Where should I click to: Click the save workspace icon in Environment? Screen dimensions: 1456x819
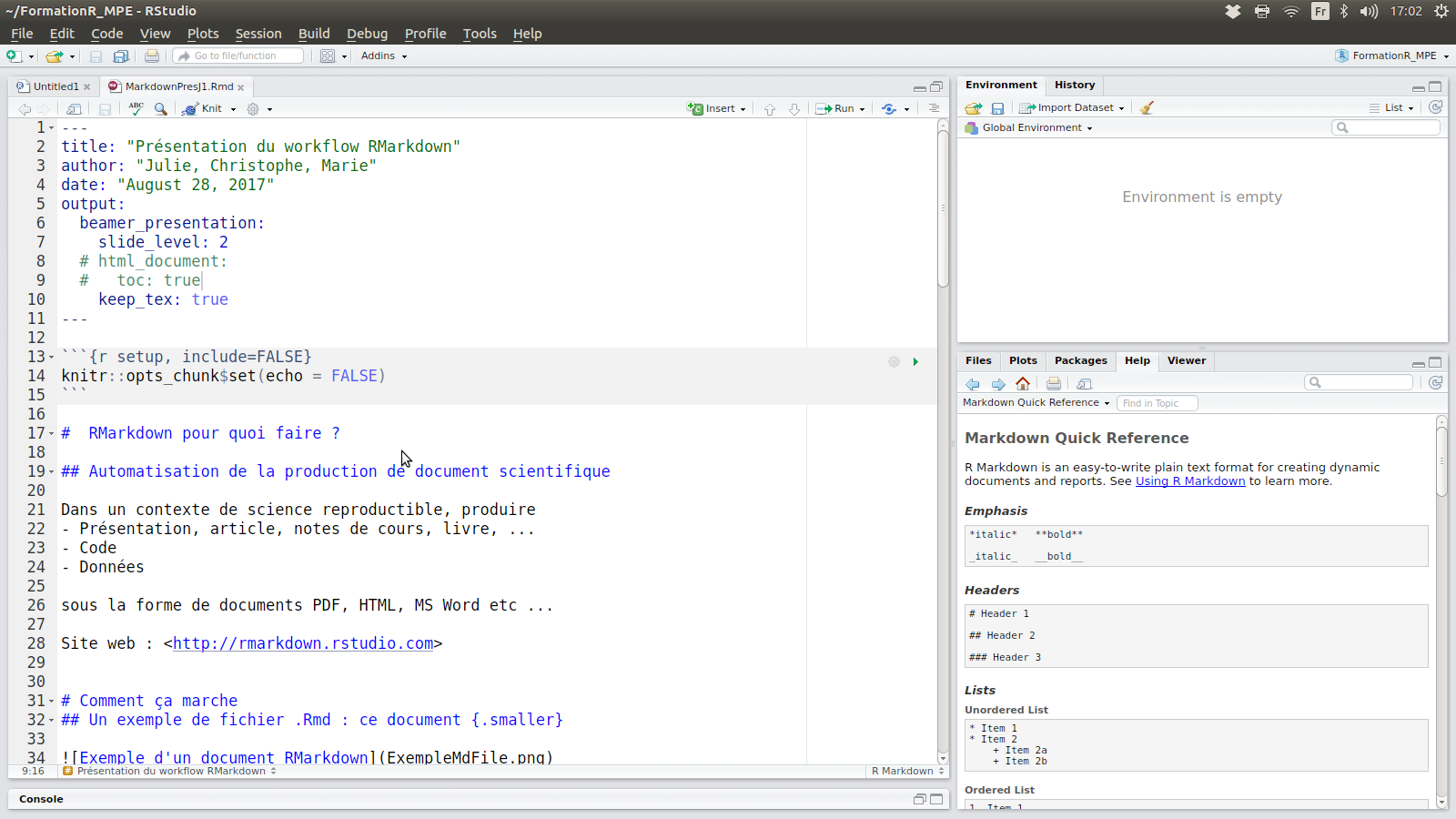pos(997,108)
